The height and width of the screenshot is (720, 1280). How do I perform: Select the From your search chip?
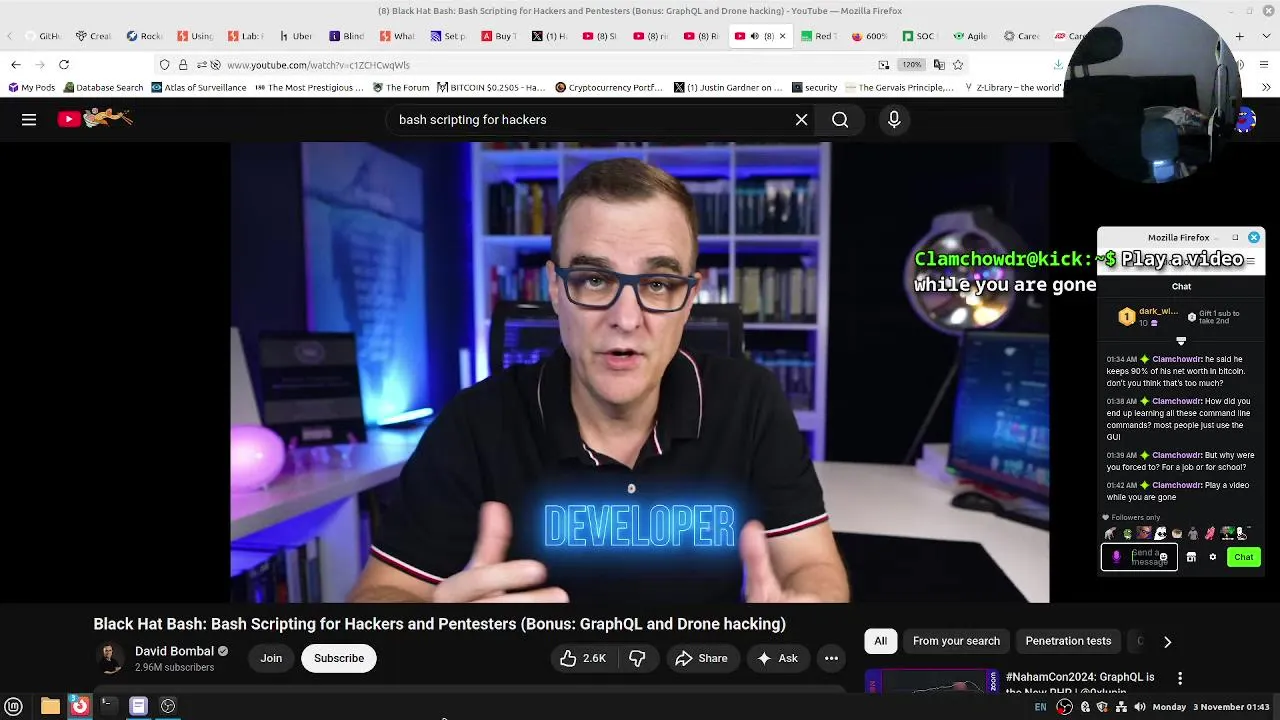[956, 641]
